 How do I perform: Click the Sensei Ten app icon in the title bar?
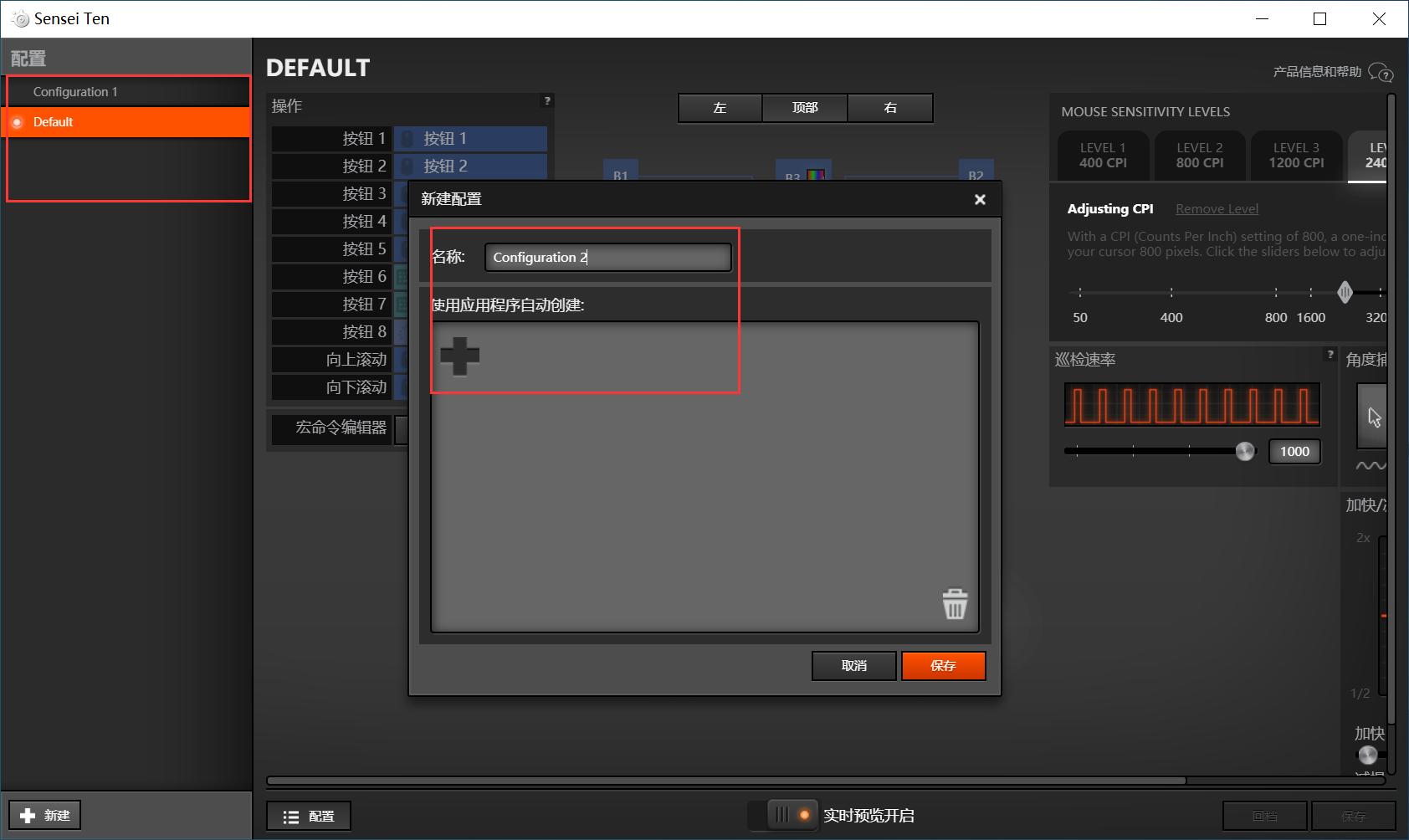[x=20, y=19]
